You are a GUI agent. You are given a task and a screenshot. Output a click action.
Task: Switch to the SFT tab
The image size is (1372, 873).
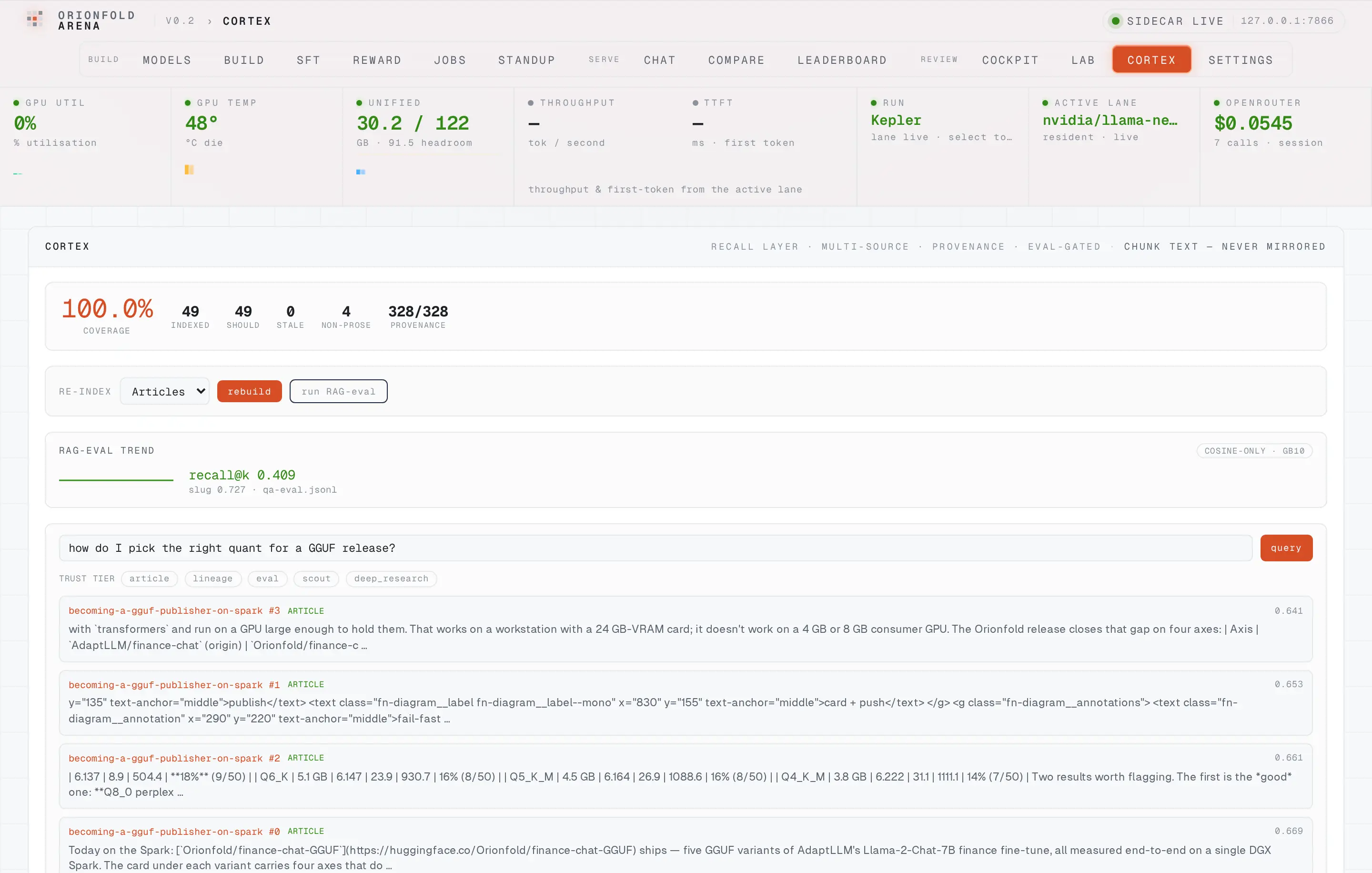point(308,60)
